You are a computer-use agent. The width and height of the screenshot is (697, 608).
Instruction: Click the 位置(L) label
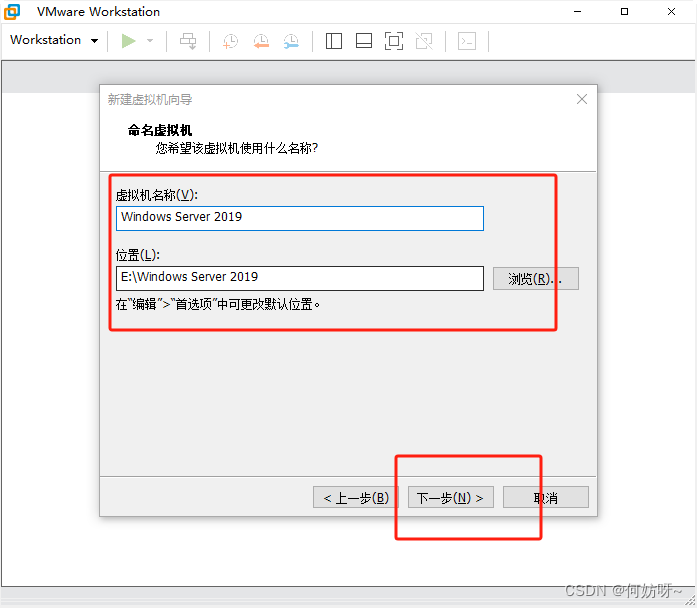[x=138, y=255]
